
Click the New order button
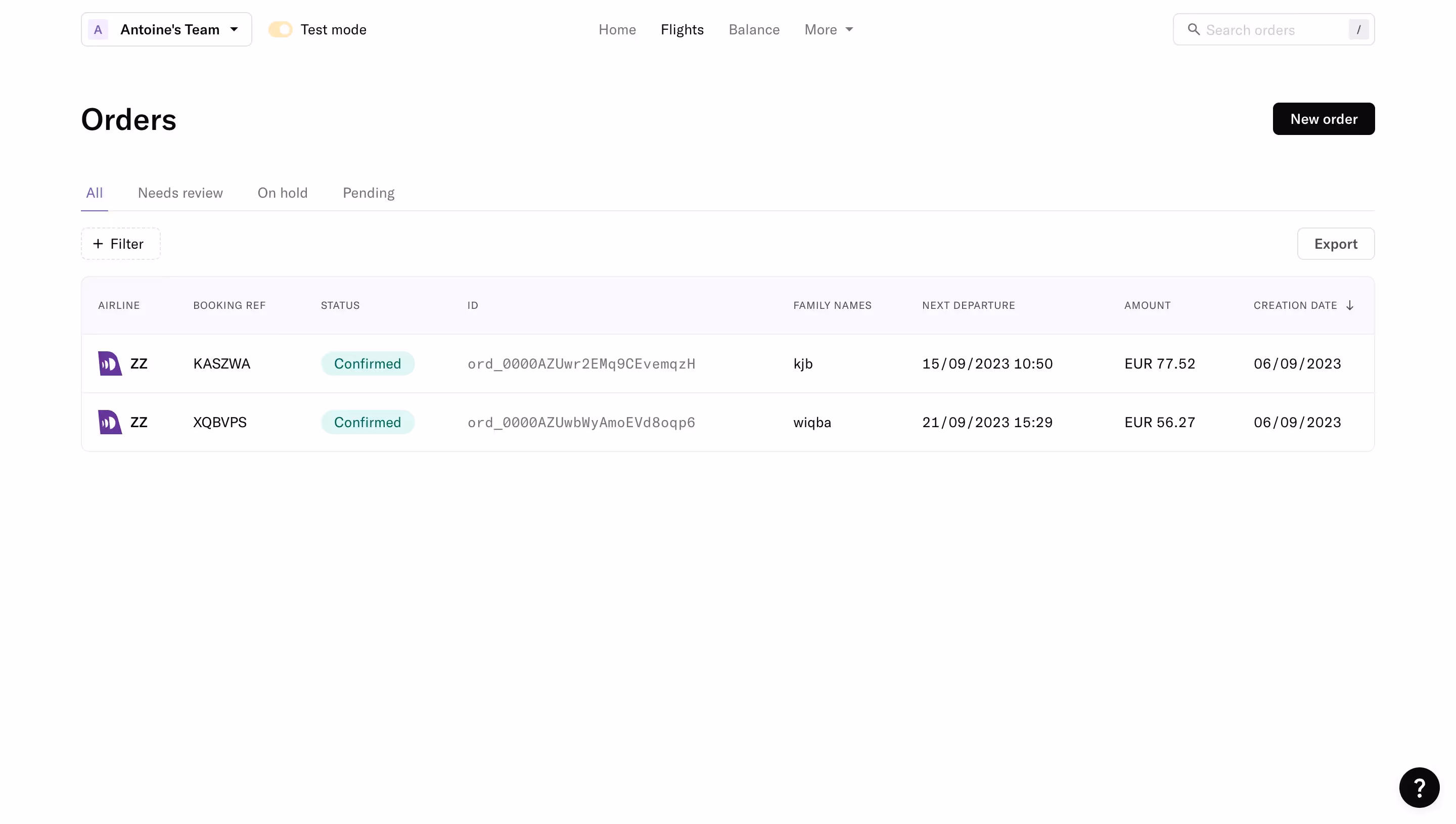click(1324, 118)
